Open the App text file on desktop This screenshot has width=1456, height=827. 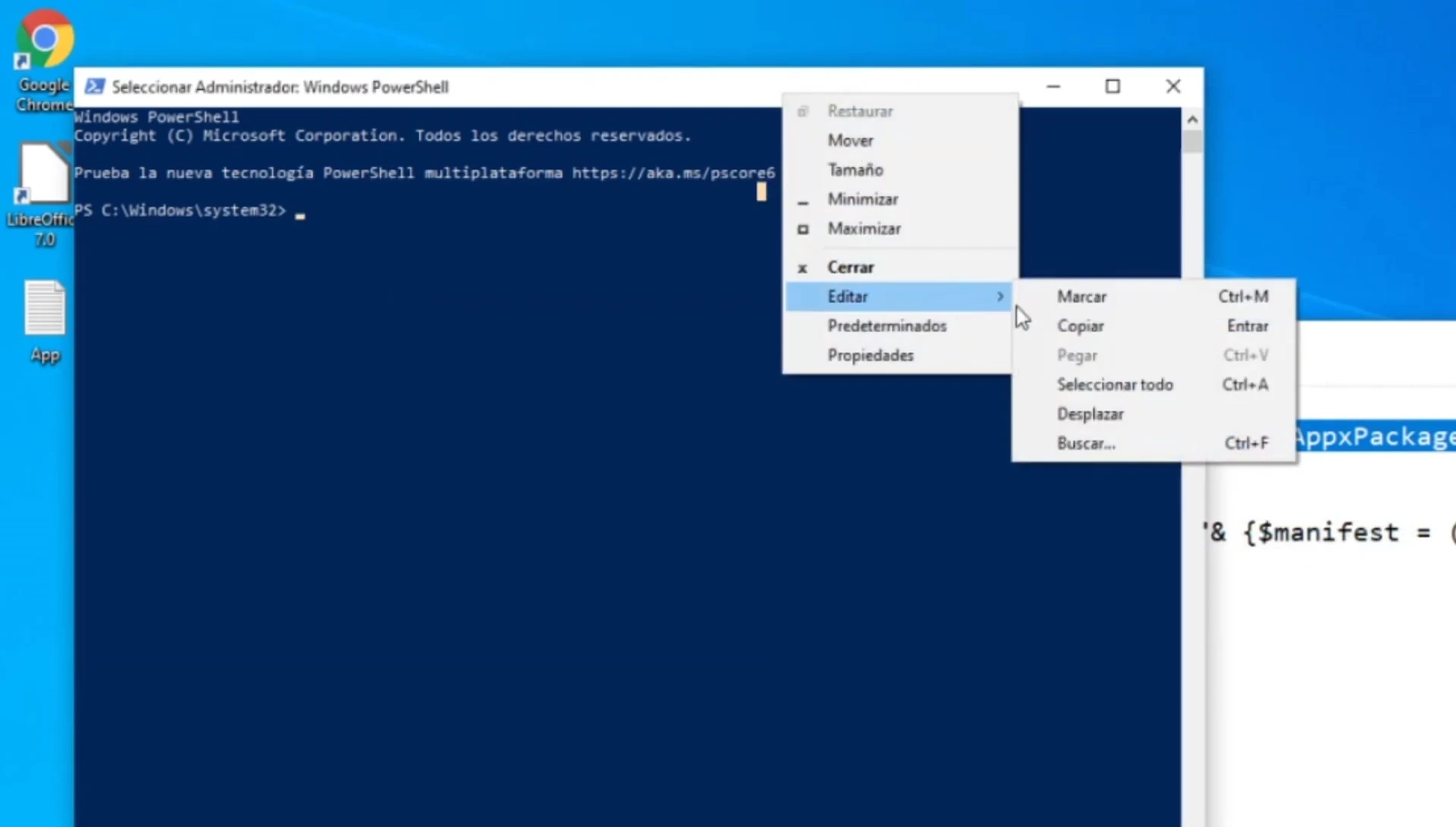45,322
